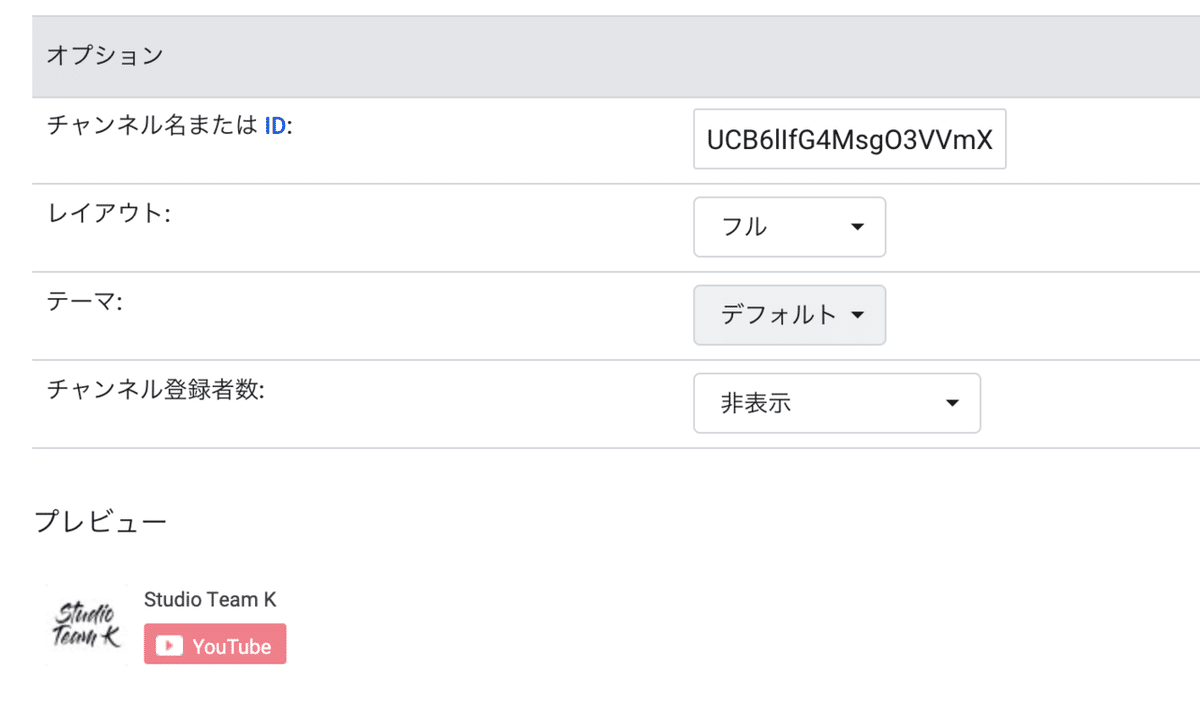Select the UCB6lIfG4MsgO3VVmX text in the field

point(849,140)
